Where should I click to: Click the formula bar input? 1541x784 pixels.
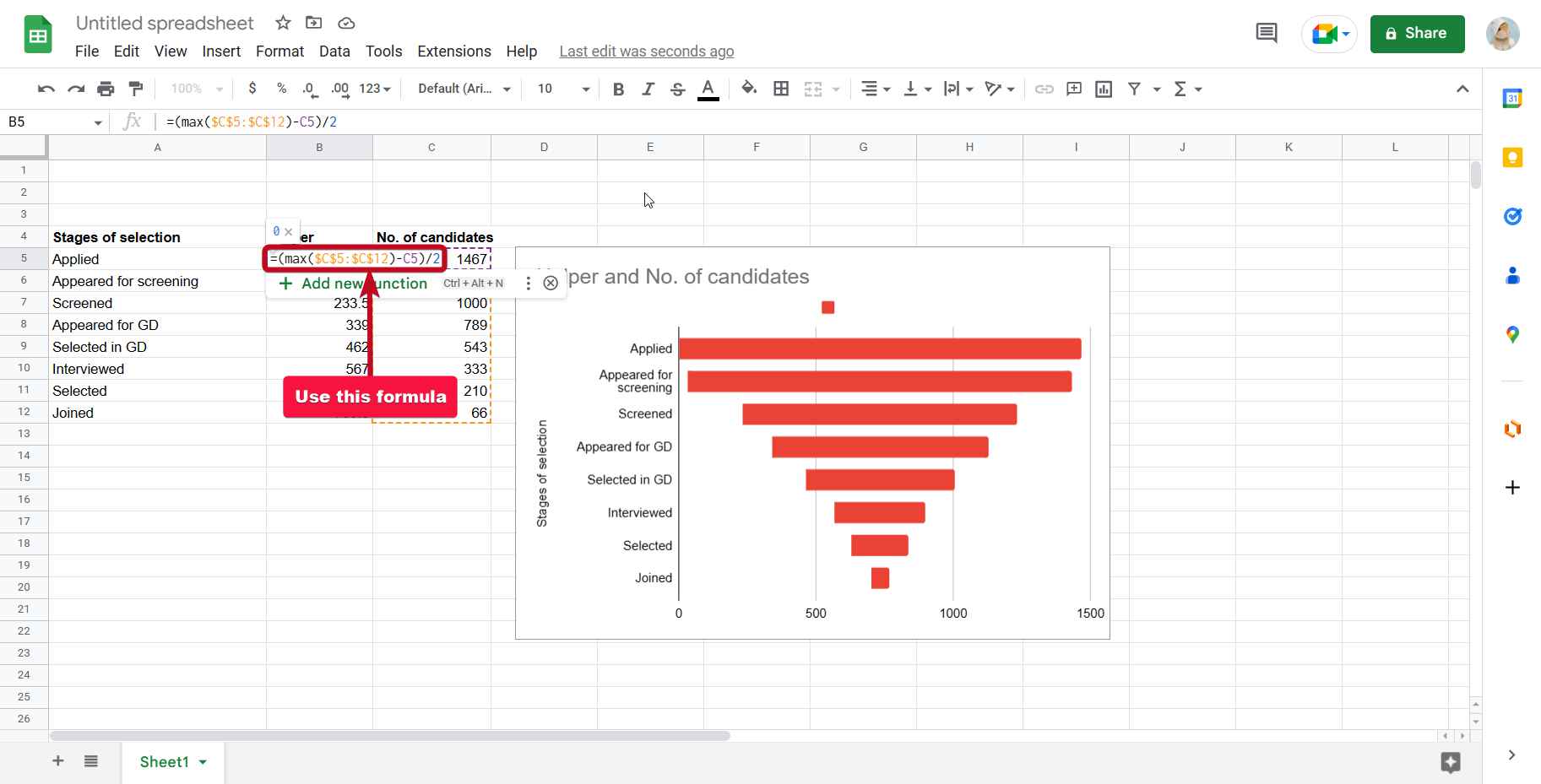pyautogui.click(x=819, y=122)
